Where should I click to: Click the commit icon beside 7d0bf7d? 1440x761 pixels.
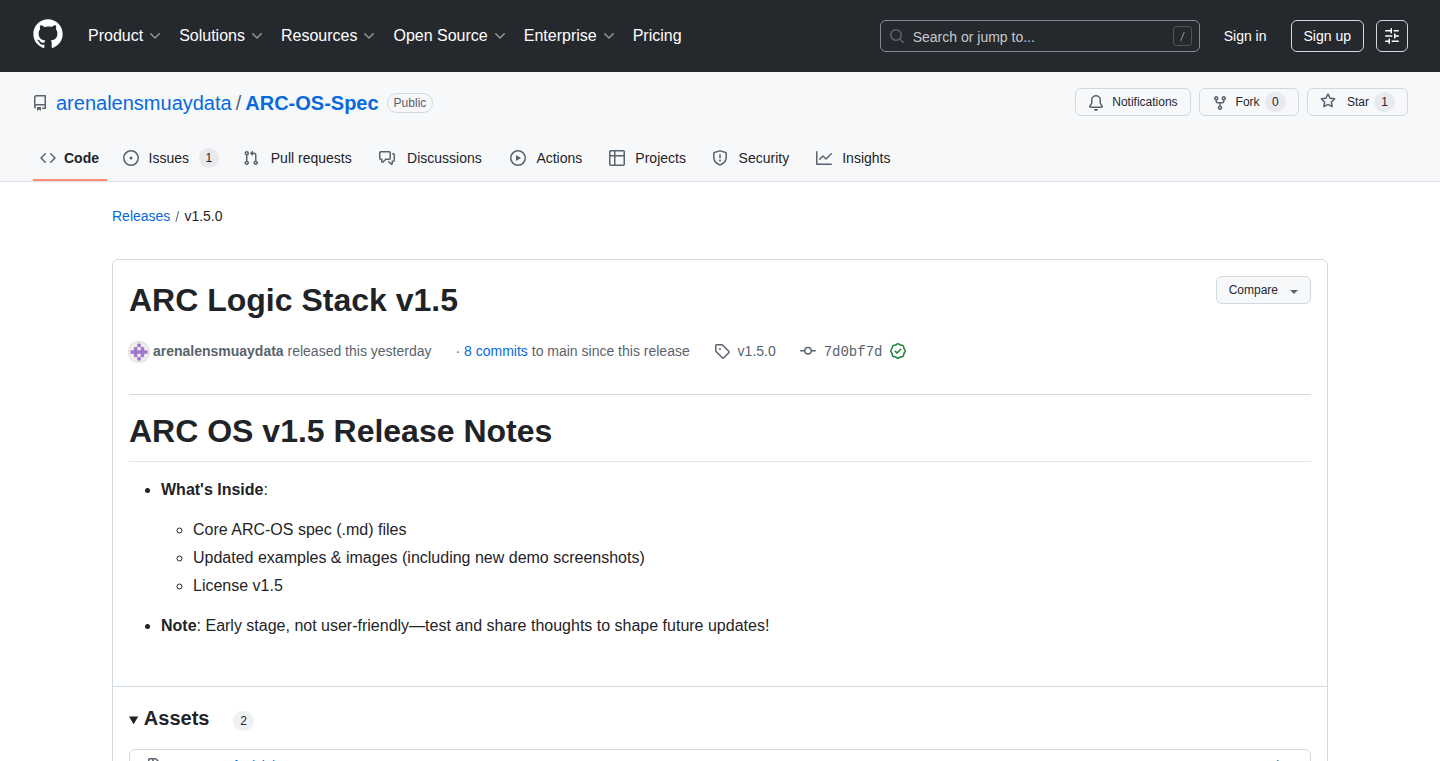[x=808, y=351]
